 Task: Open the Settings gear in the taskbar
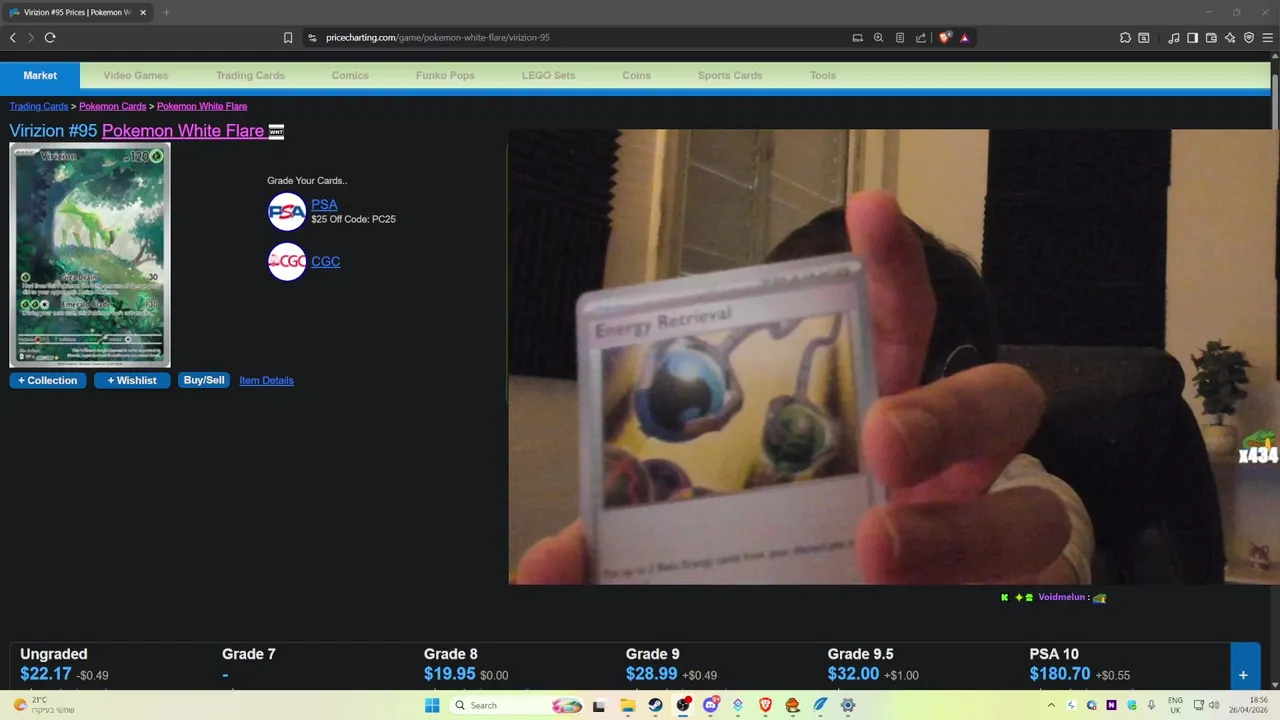pyautogui.click(x=848, y=705)
